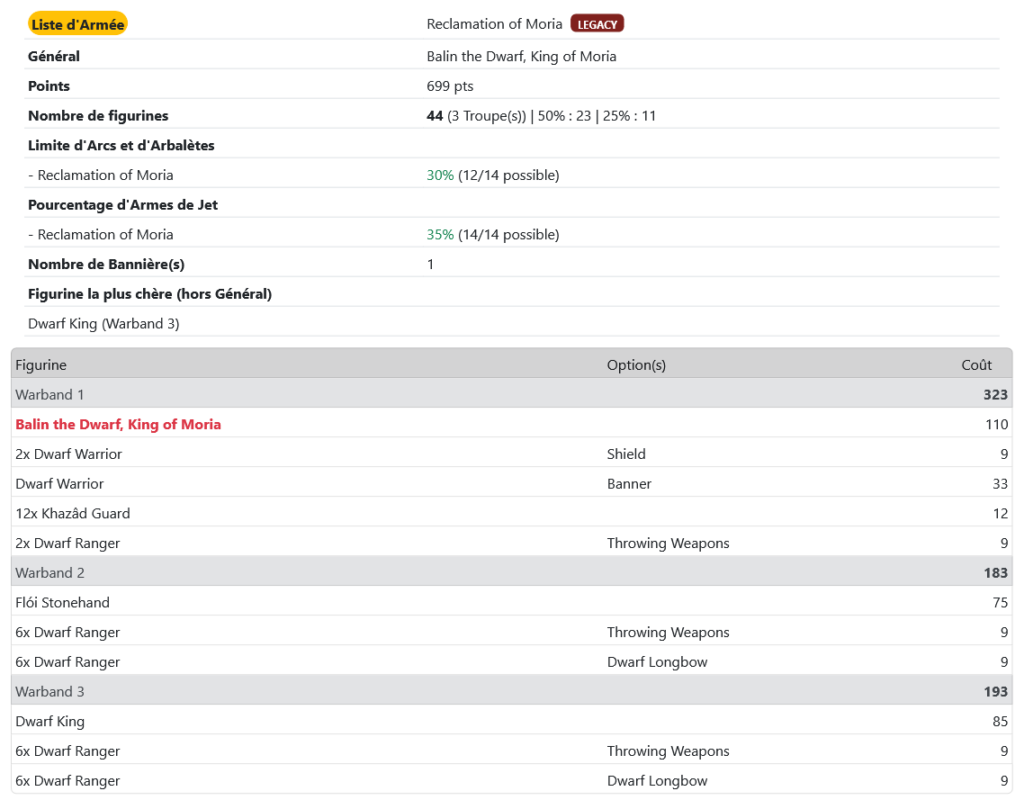
Task: Click the Shield option
Action: pyautogui.click(x=626, y=454)
